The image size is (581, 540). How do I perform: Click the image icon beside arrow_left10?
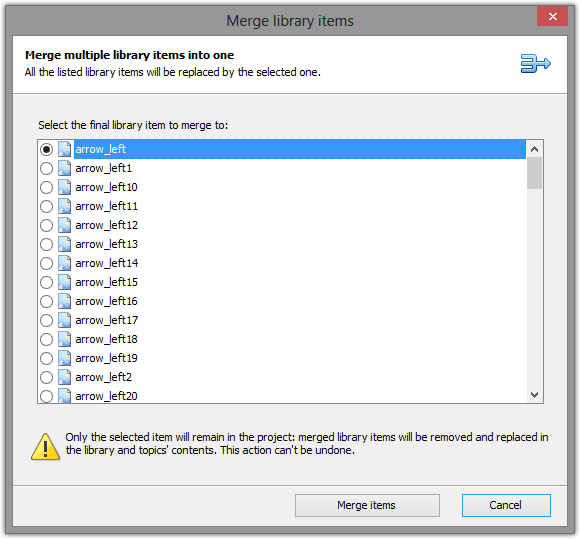click(64, 187)
